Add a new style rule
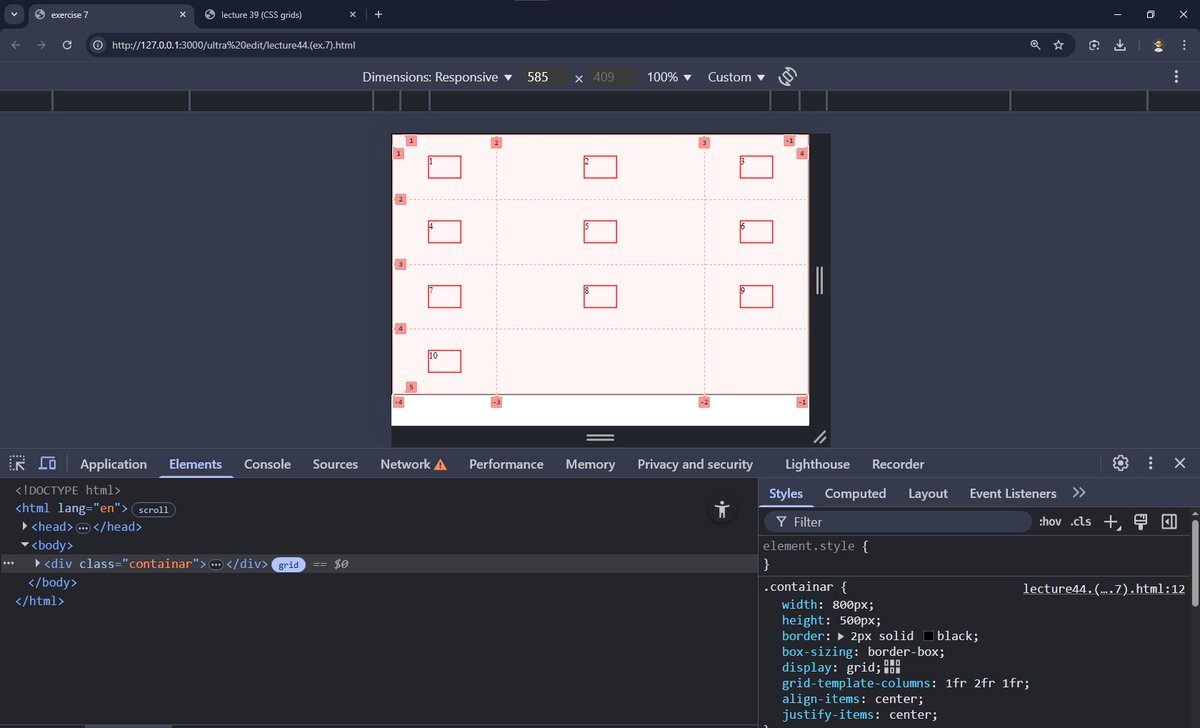 point(1112,521)
